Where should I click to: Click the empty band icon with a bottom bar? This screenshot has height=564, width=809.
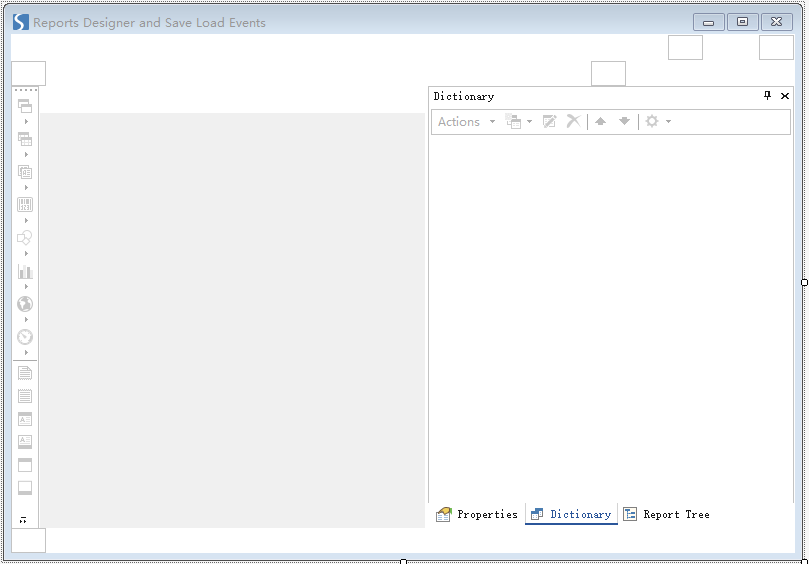pyautogui.click(x=25, y=488)
